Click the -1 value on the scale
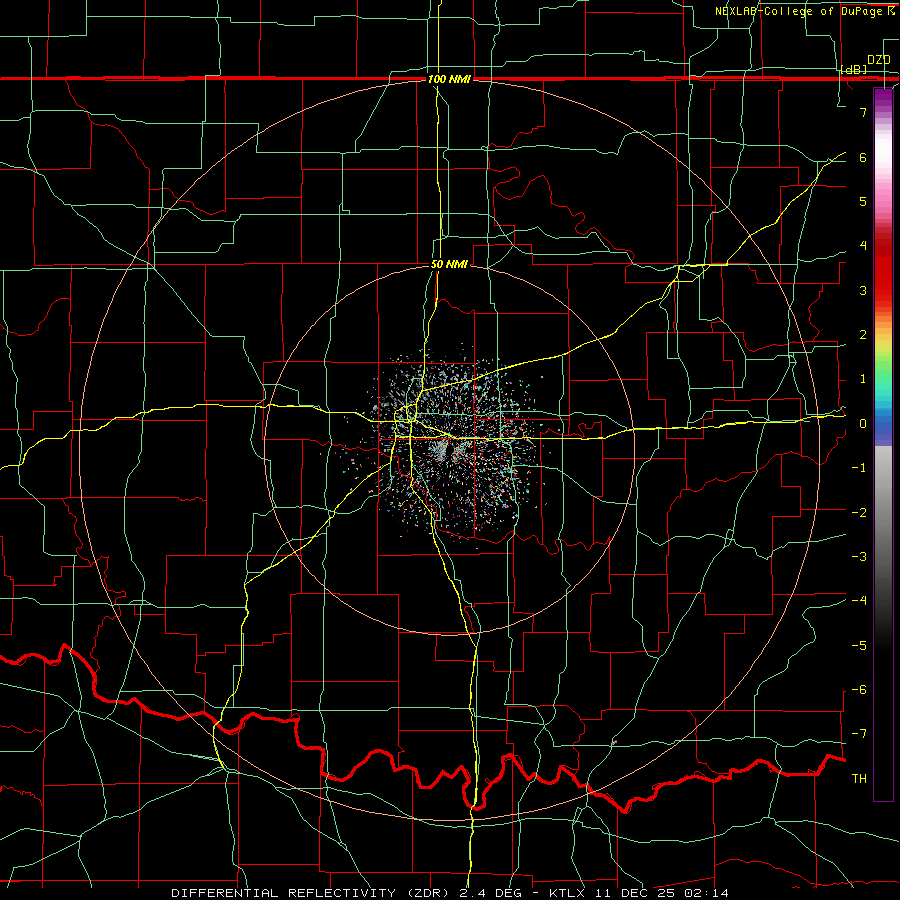 [x=859, y=468]
